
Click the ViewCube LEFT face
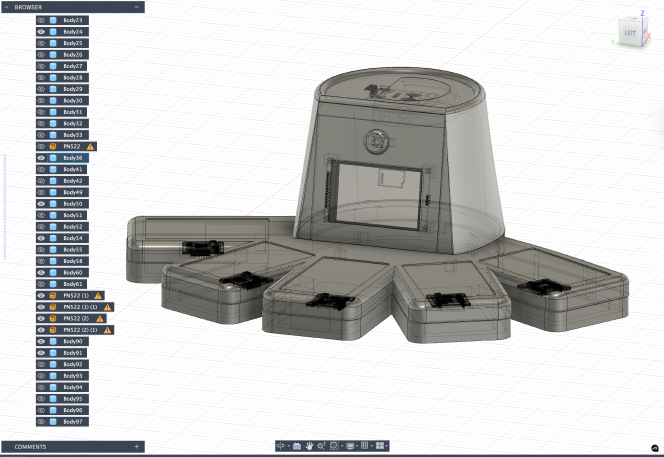[630, 35]
